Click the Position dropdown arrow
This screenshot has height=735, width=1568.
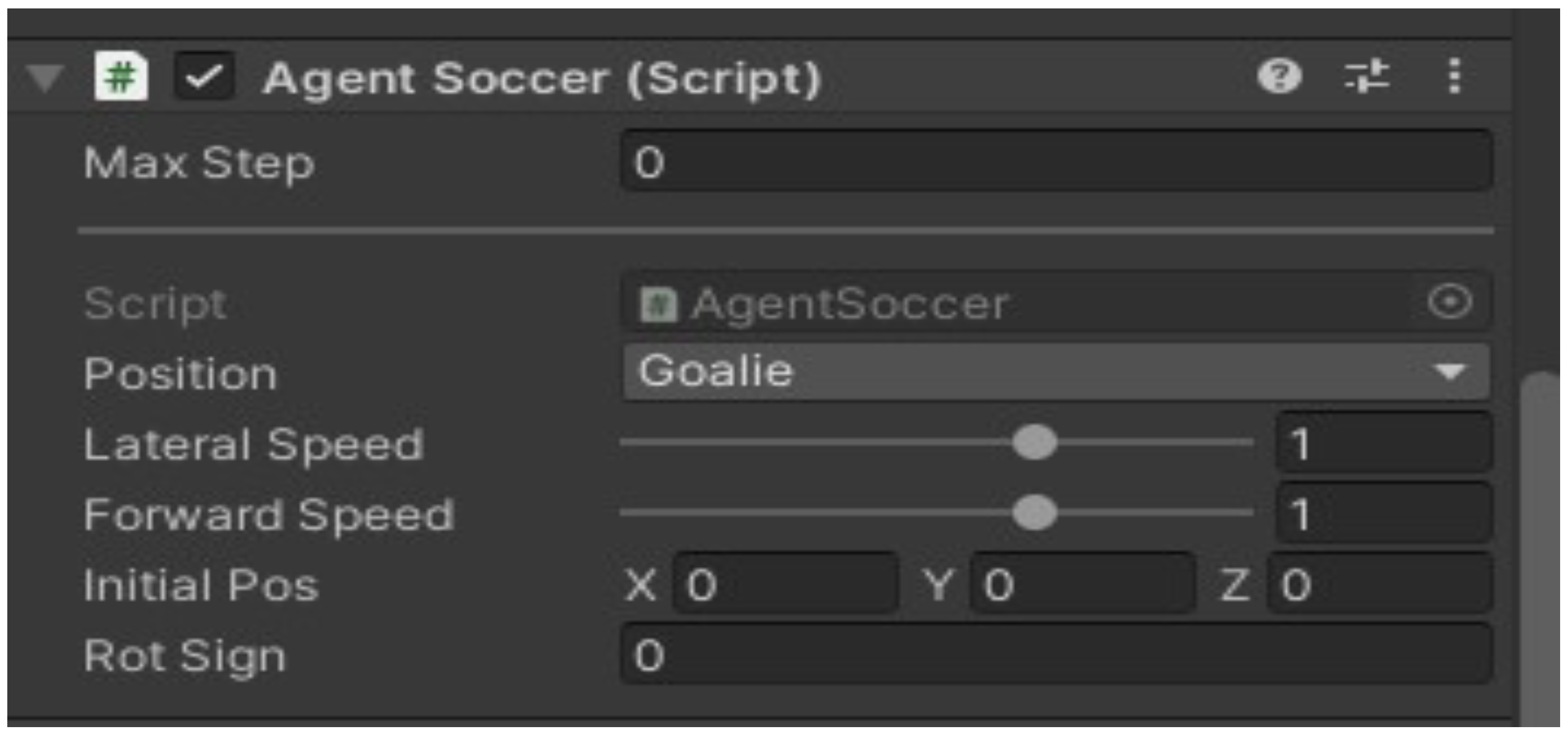coord(1449,371)
